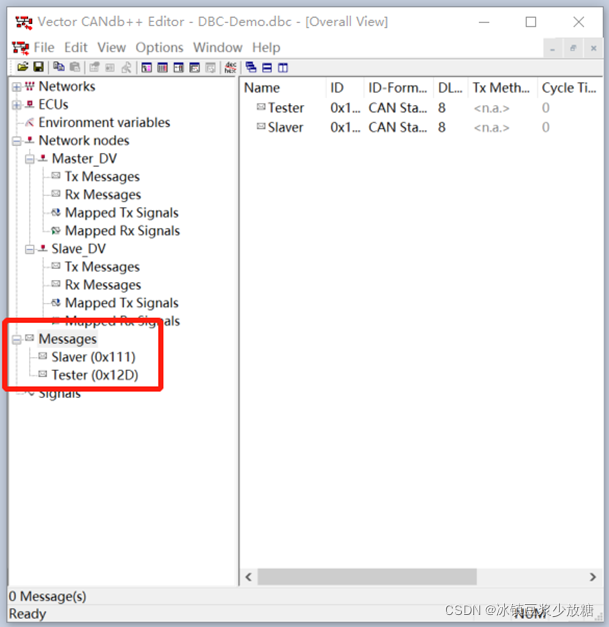Click the first view list toolbar icon
This screenshot has height=627, width=609.
point(147,68)
